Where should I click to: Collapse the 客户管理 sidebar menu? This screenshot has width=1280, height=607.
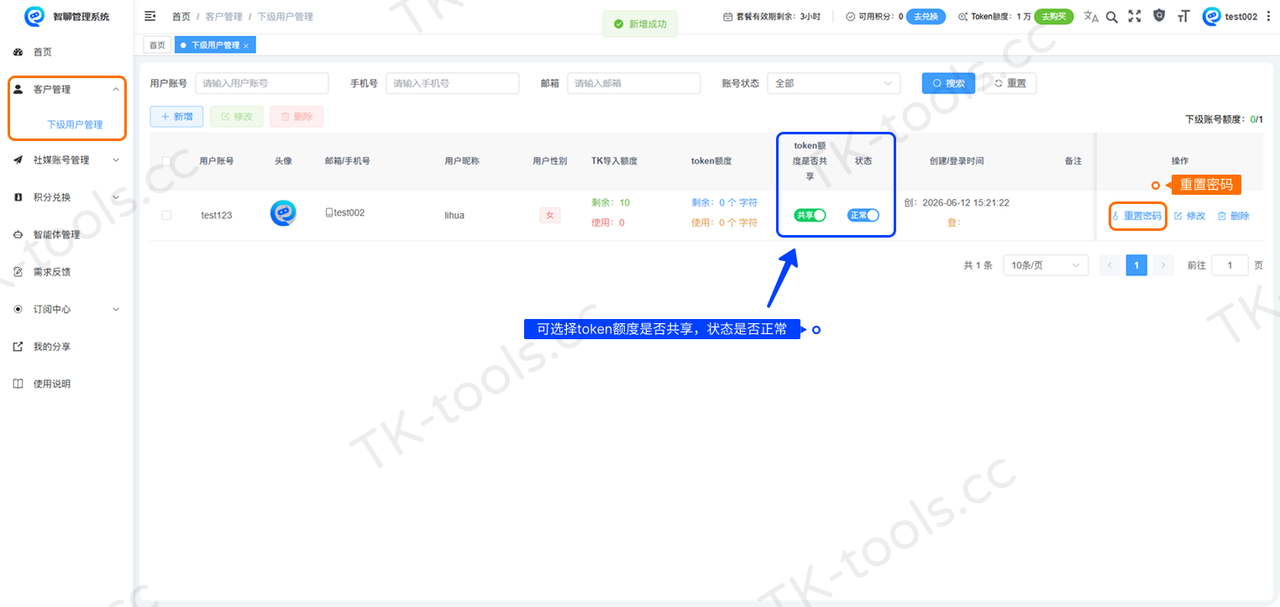click(66, 89)
